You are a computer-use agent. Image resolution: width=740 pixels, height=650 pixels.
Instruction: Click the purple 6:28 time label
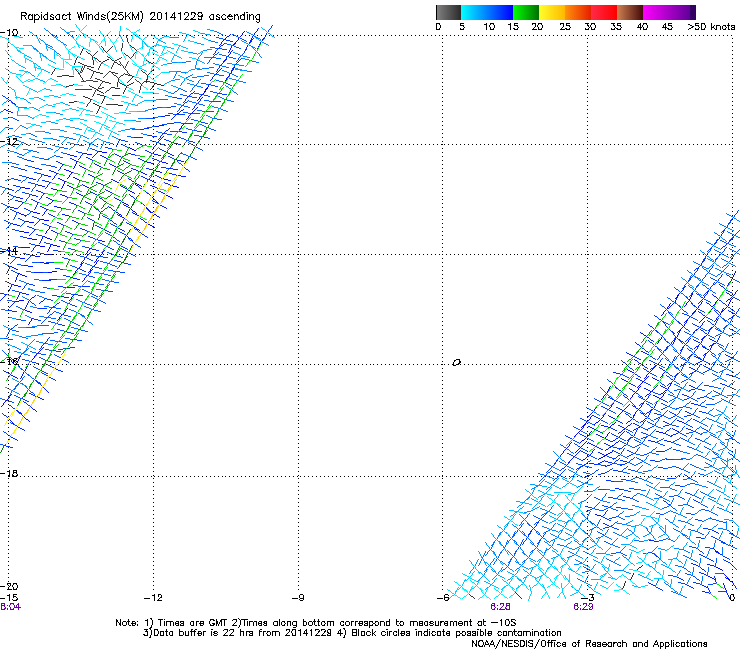(500, 607)
